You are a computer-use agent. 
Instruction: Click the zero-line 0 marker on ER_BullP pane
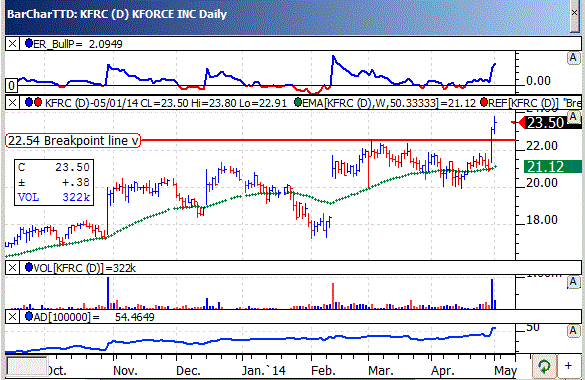point(11,86)
